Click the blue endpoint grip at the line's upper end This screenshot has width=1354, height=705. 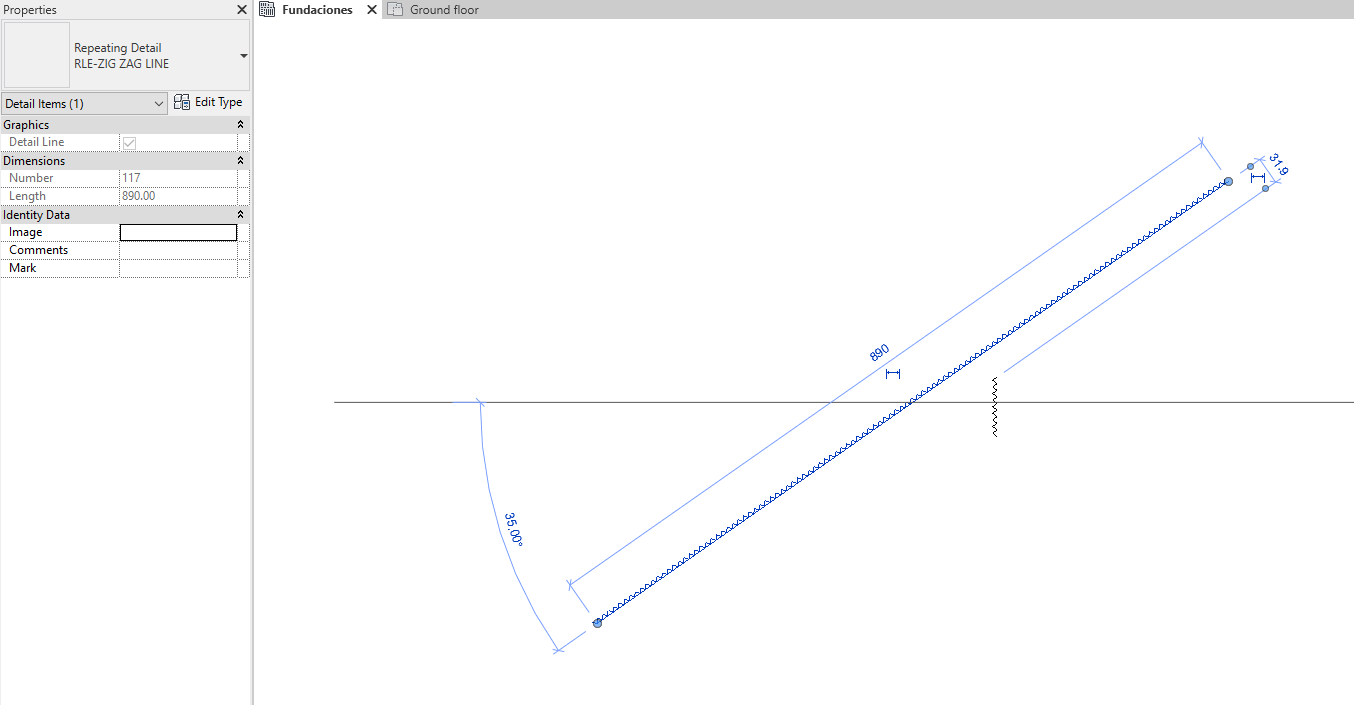[x=1227, y=182]
